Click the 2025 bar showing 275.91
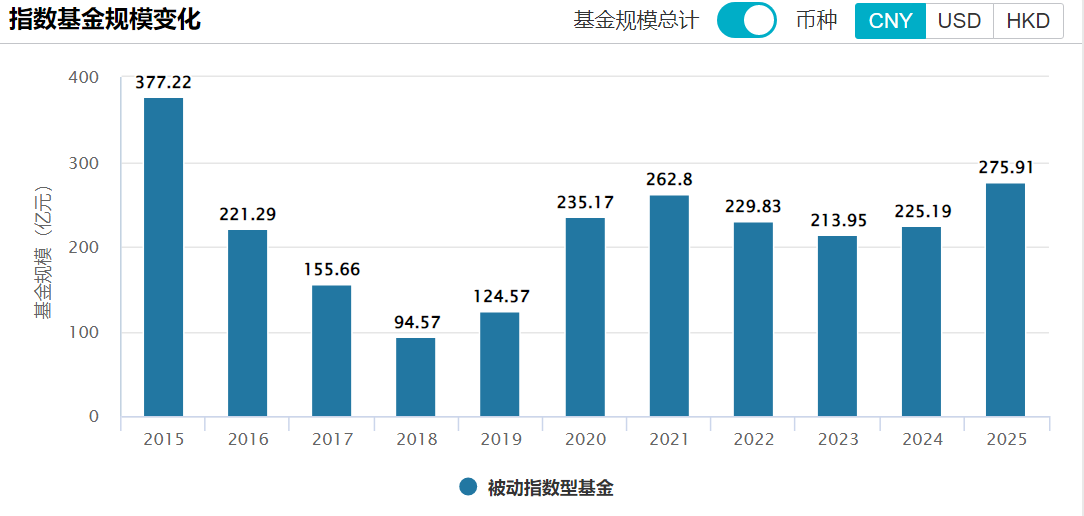This screenshot has height=516, width=1084. (1005, 300)
